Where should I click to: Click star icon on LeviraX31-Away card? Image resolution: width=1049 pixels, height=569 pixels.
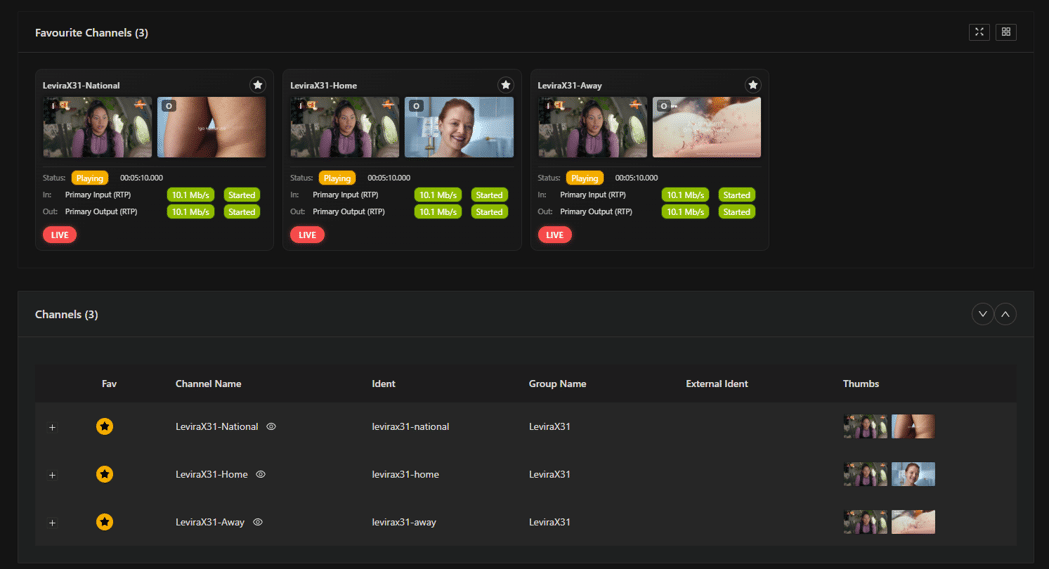753,85
